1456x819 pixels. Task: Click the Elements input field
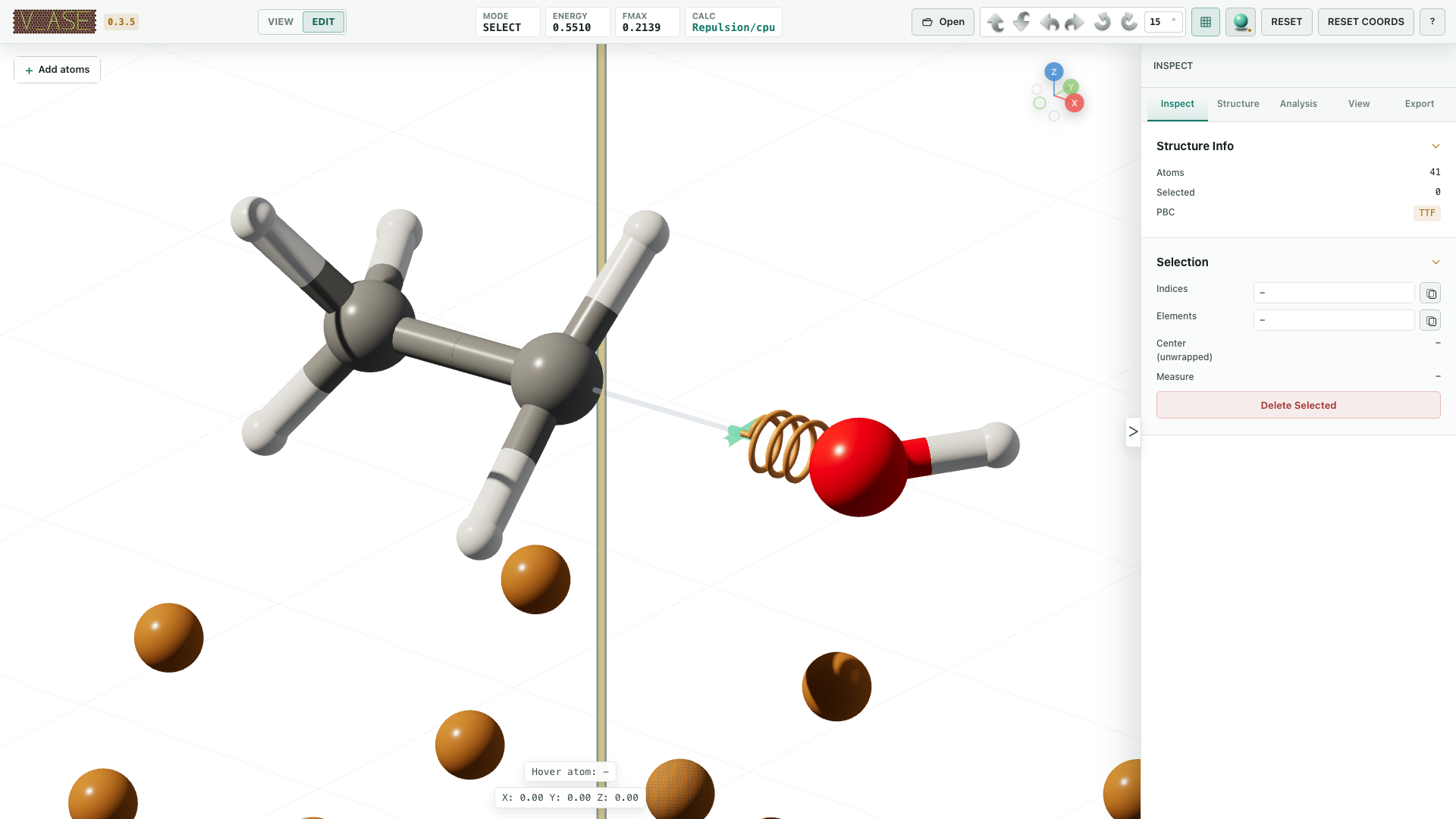click(x=1334, y=320)
